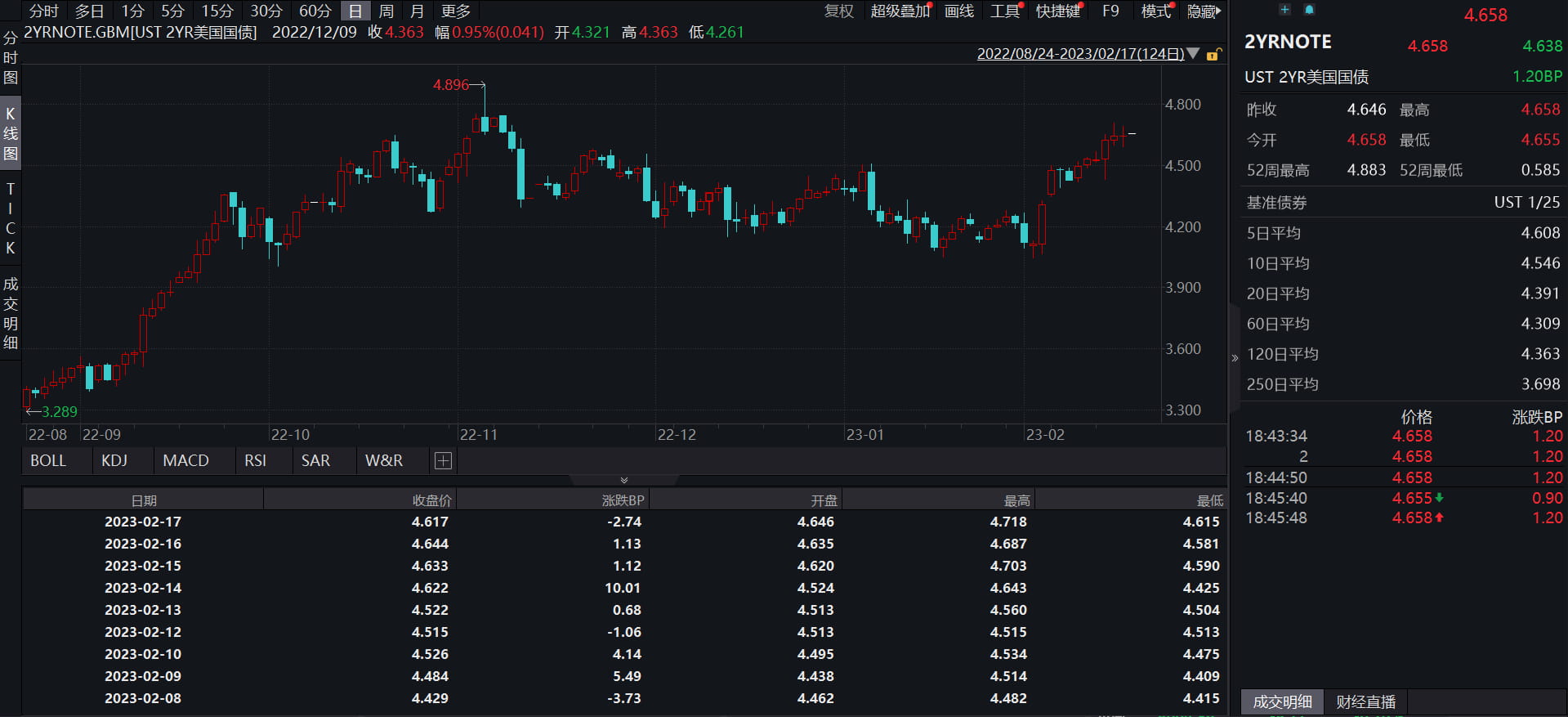Open the 复权 adjustment menu
Image resolution: width=1568 pixels, height=717 pixels.
click(838, 11)
